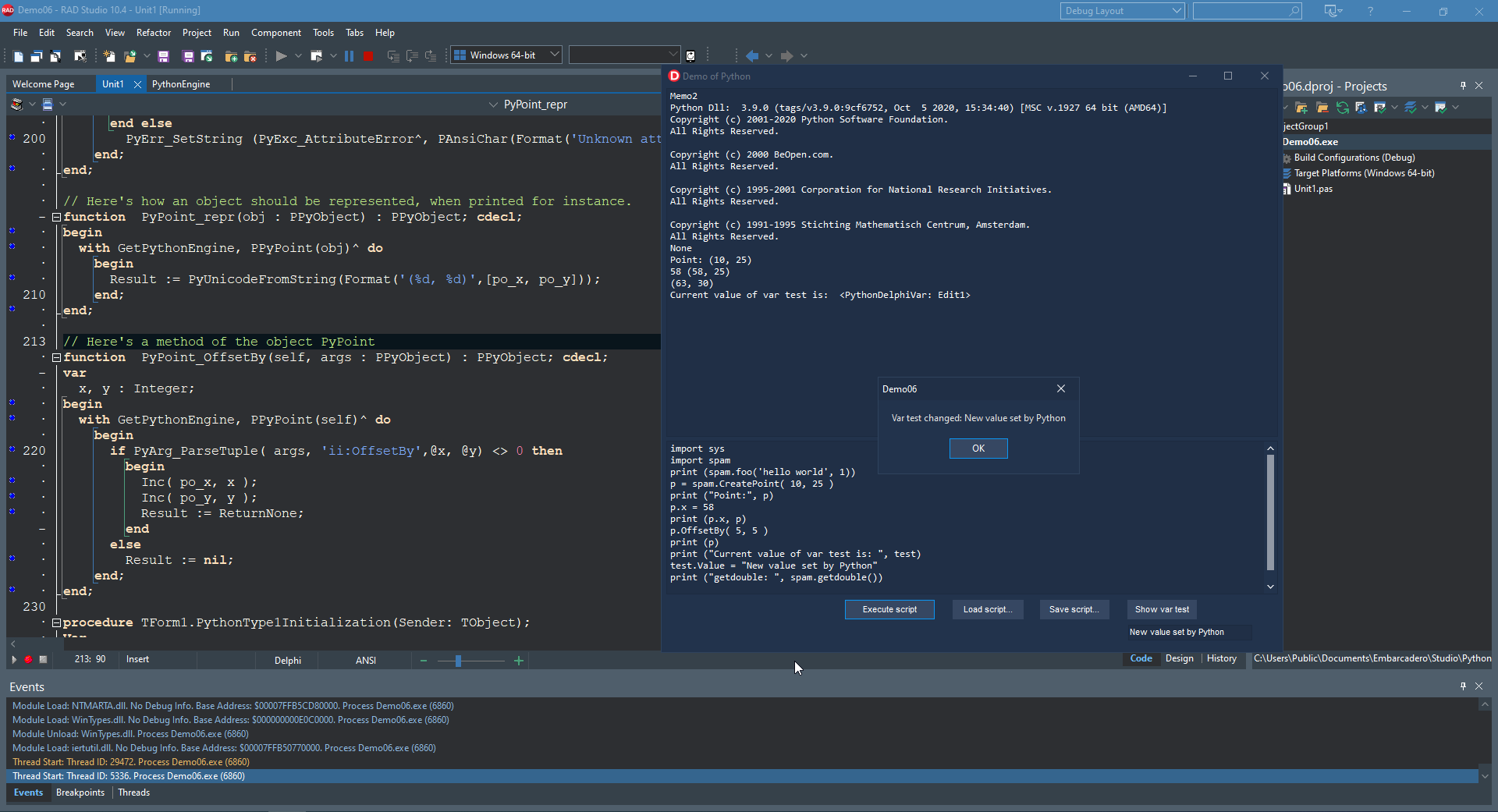The height and width of the screenshot is (812, 1498).
Task: Click the grey Forward navigation arrow
Action: coord(786,56)
